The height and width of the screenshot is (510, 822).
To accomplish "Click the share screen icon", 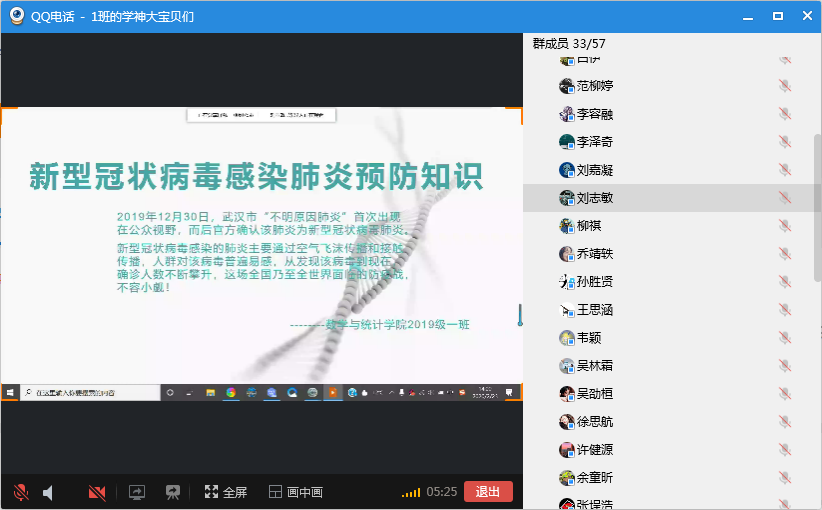I will [137, 492].
